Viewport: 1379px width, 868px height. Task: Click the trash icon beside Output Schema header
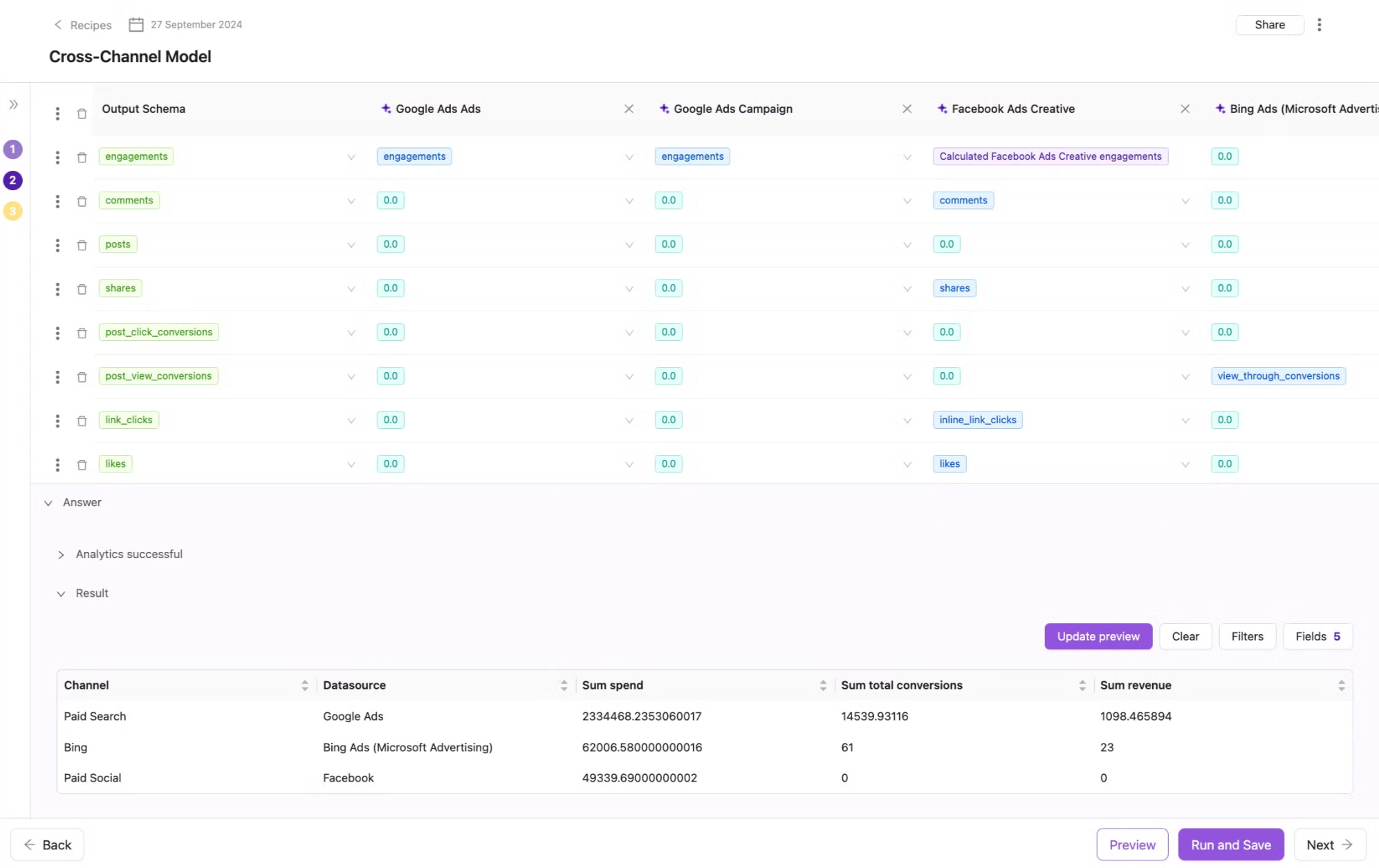coord(82,113)
